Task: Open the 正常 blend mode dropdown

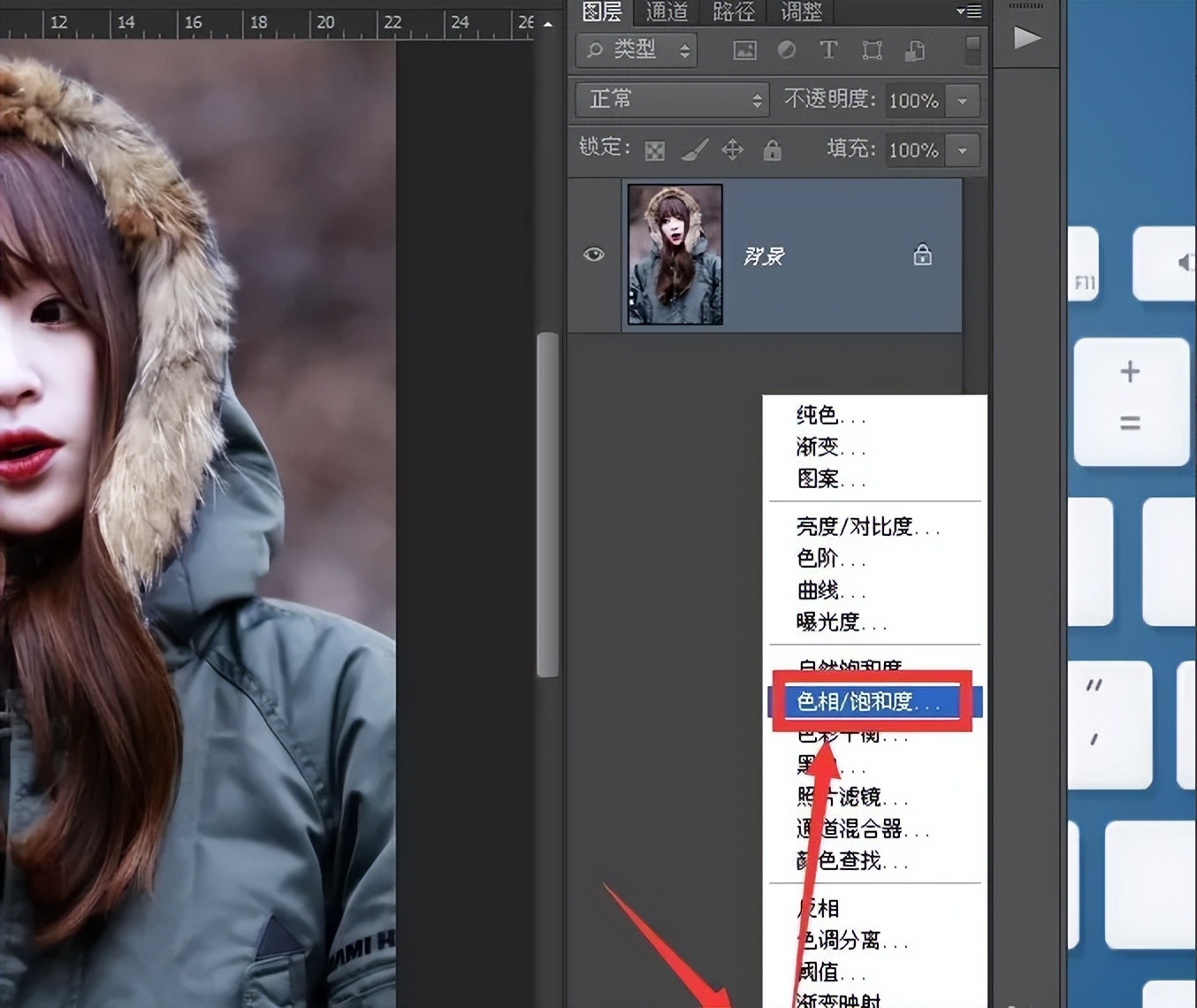Action: coord(670,100)
